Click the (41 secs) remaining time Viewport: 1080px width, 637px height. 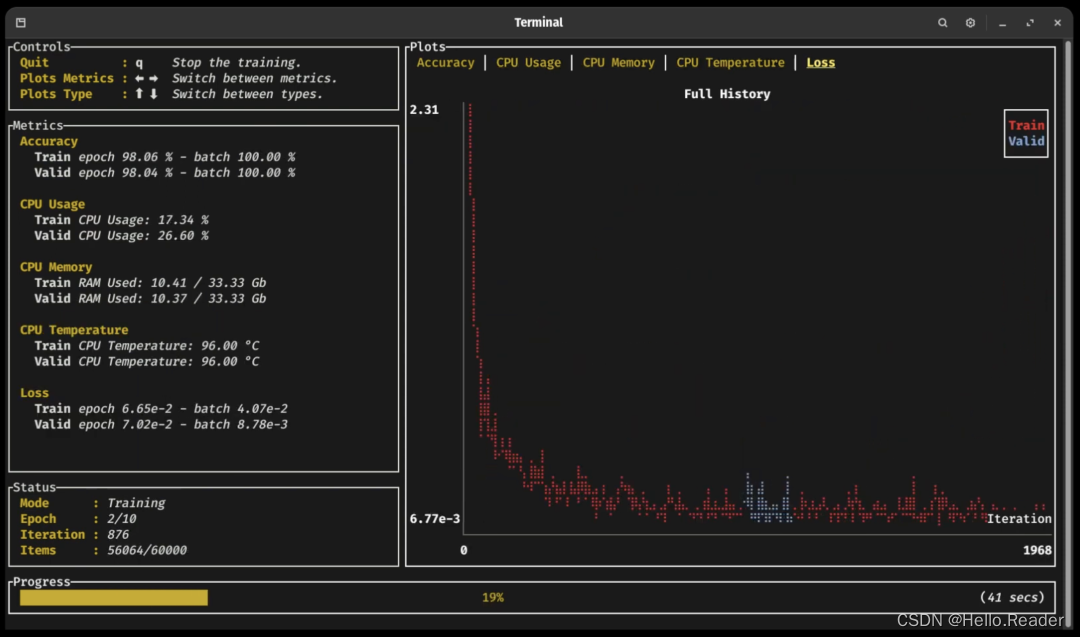click(1012, 598)
